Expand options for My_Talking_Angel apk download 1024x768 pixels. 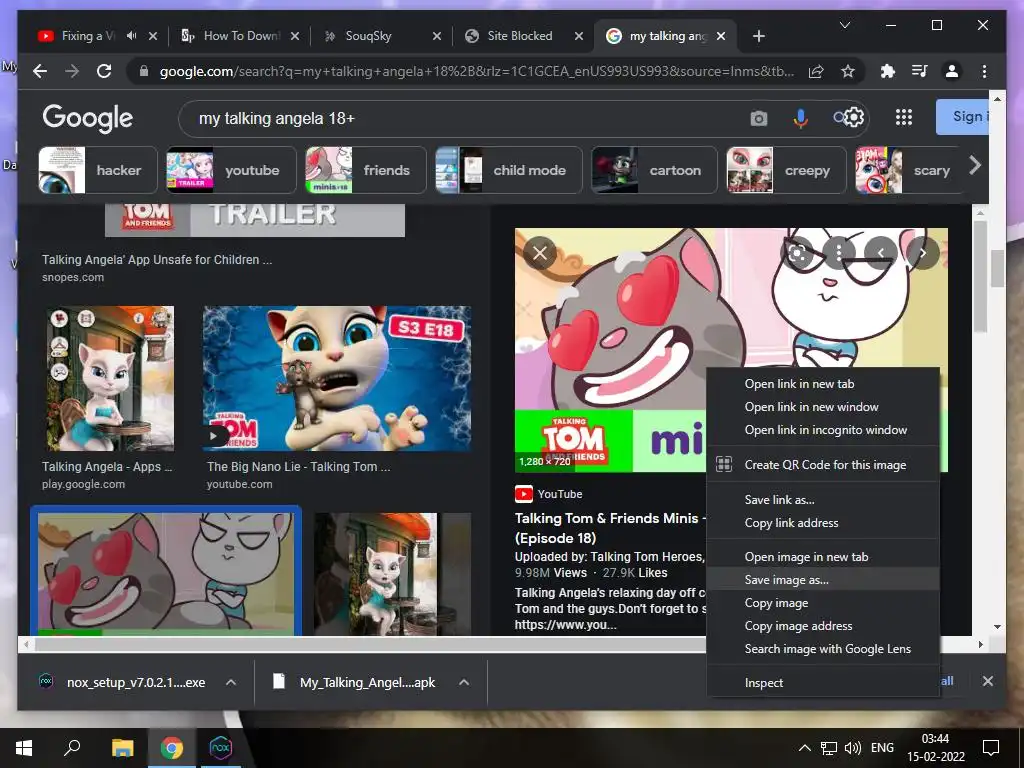click(464, 682)
